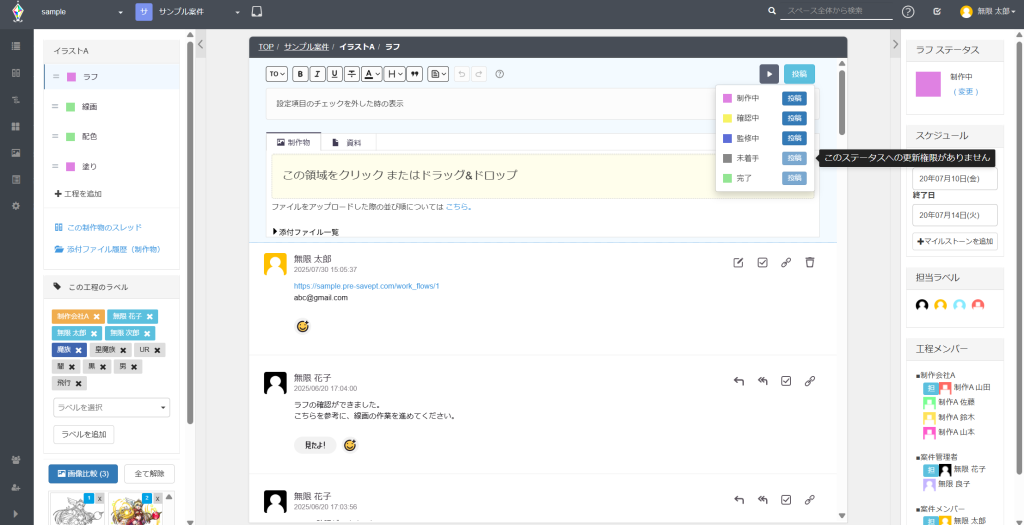Open the ラベルを選択 dropdown
Screen dimensions: 1024x525
click(111, 408)
